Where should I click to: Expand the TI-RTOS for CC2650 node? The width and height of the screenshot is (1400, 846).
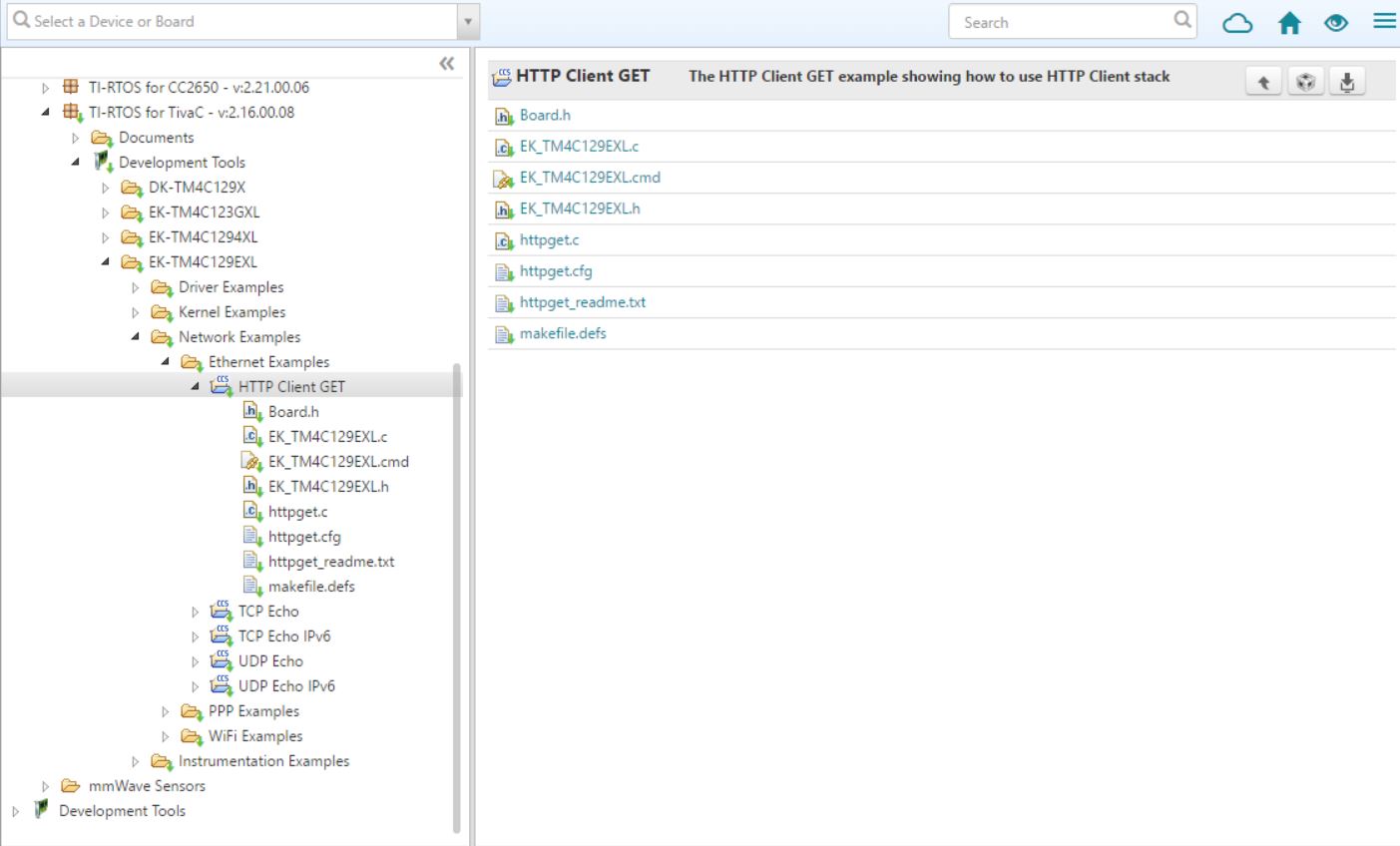coord(45,88)
